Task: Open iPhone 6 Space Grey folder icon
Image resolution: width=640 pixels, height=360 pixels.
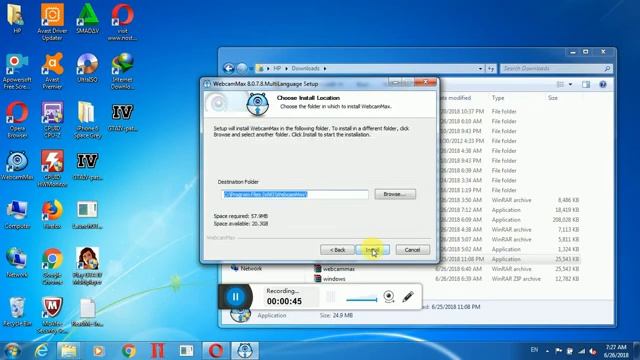Action: point(87,120)
